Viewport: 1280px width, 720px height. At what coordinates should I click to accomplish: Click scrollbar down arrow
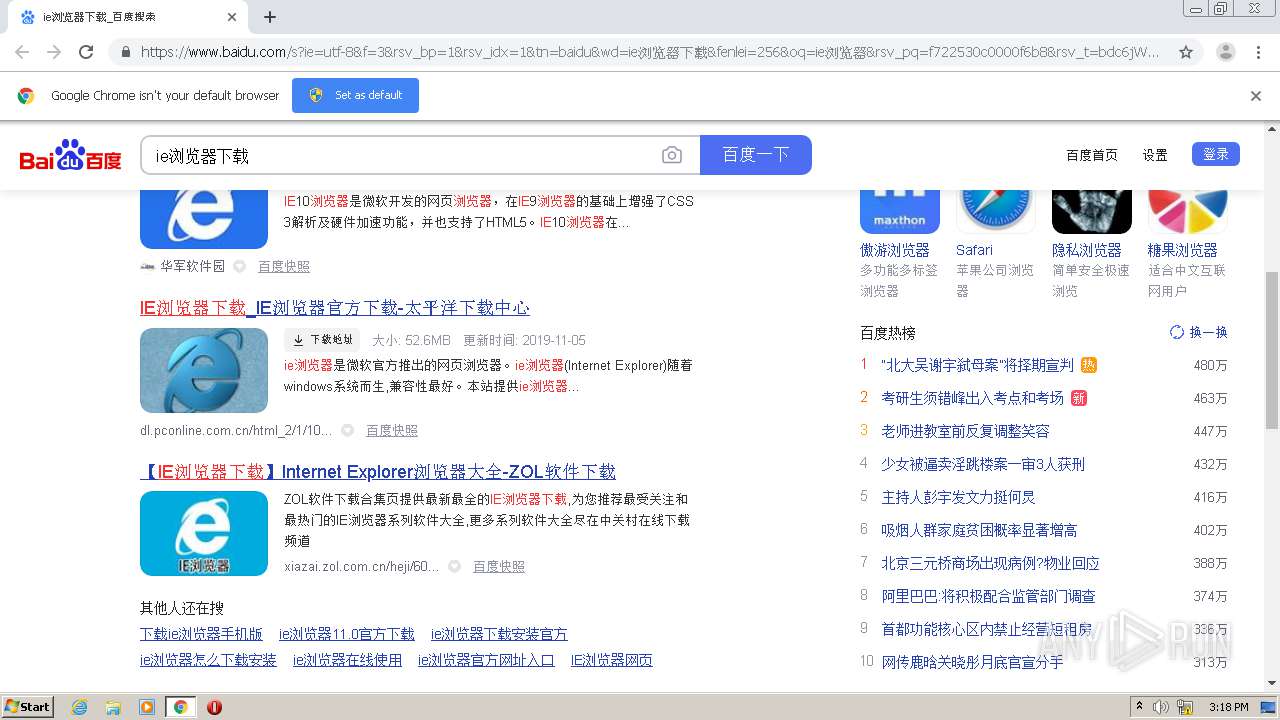coord(1272,684)
